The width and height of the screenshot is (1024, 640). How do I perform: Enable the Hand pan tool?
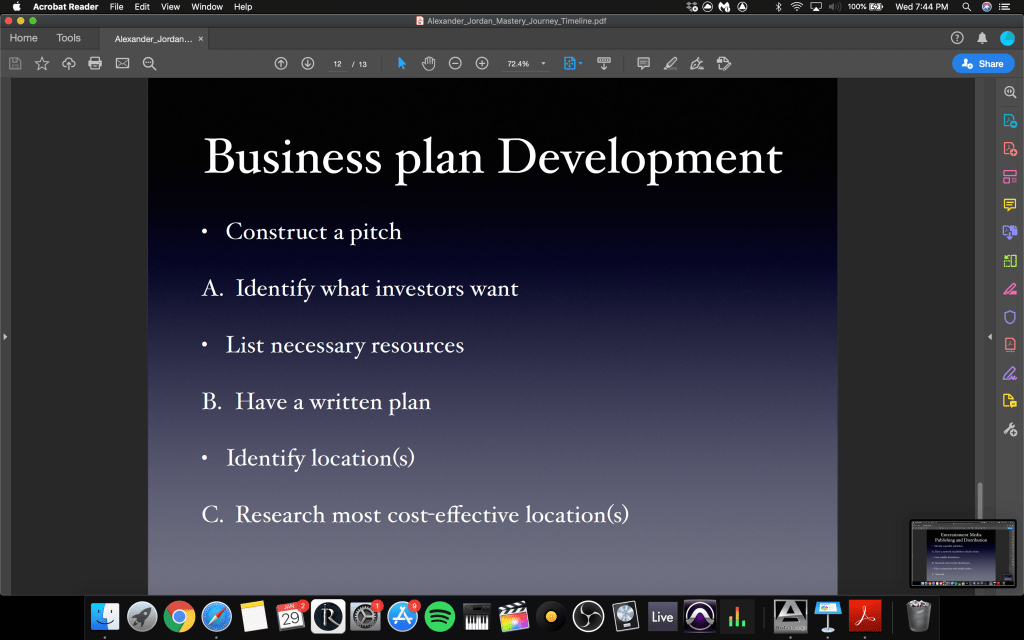(x=428, y=63)
